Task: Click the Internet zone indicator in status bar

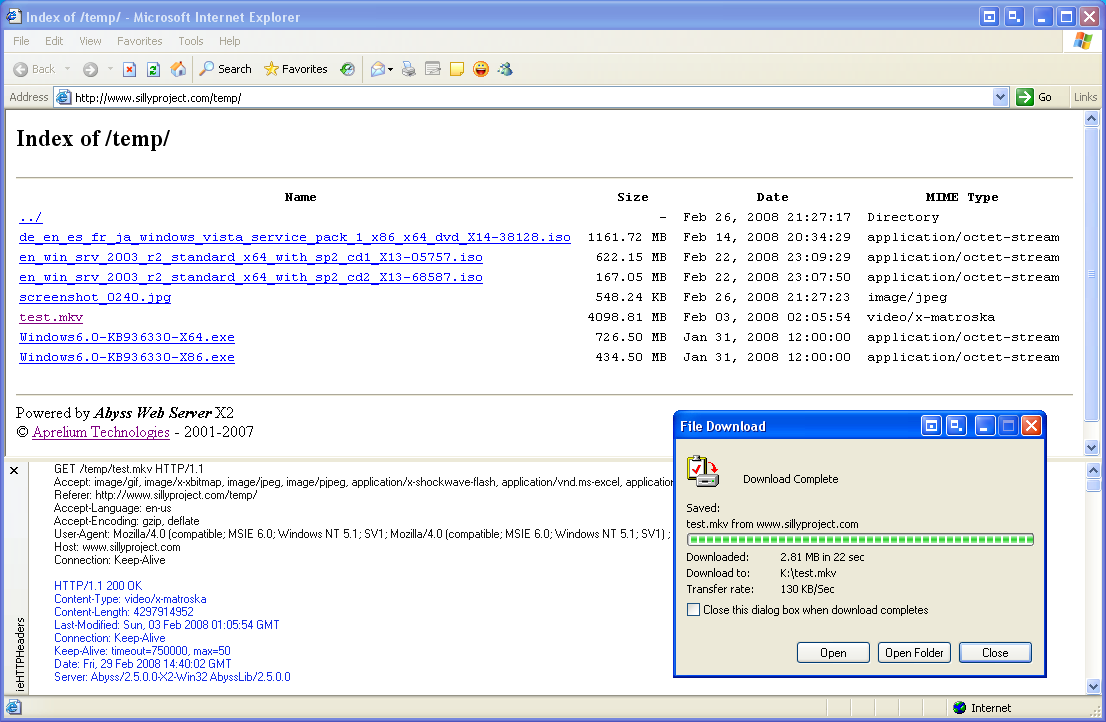Action: coord(982,708)
